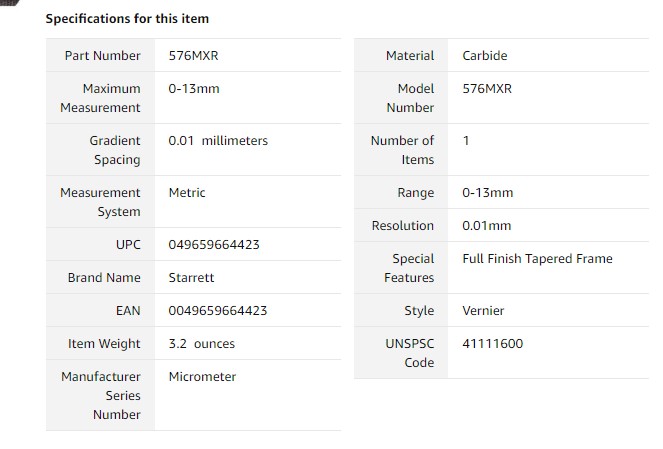
Task: Click the Range value 0-13mm
Action: 487,193
